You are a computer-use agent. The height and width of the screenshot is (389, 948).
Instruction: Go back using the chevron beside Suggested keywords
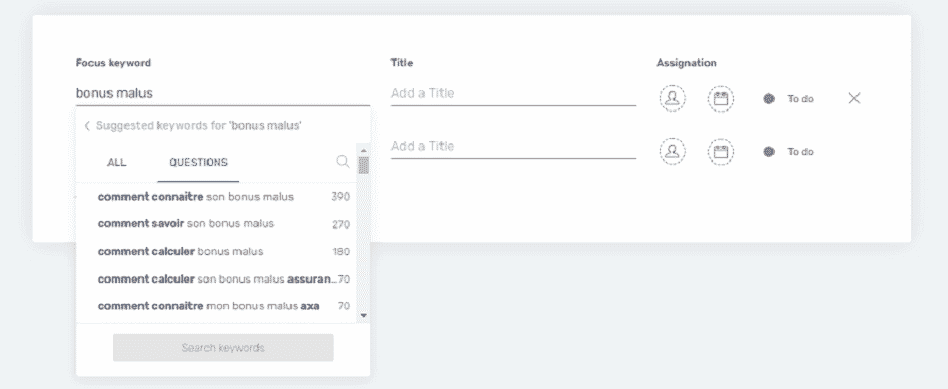coord(86,126)
